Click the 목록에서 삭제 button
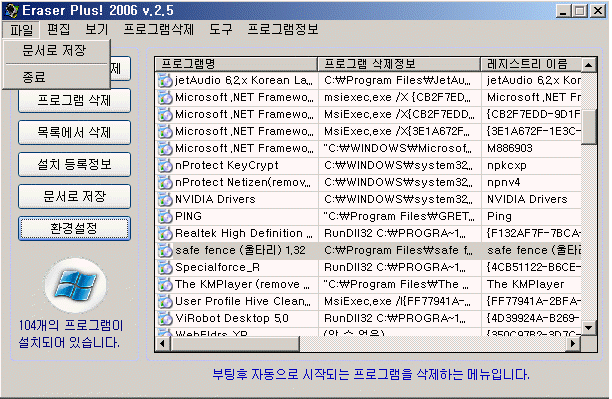The width and height of the screenshot is (612, 399). 75,132
